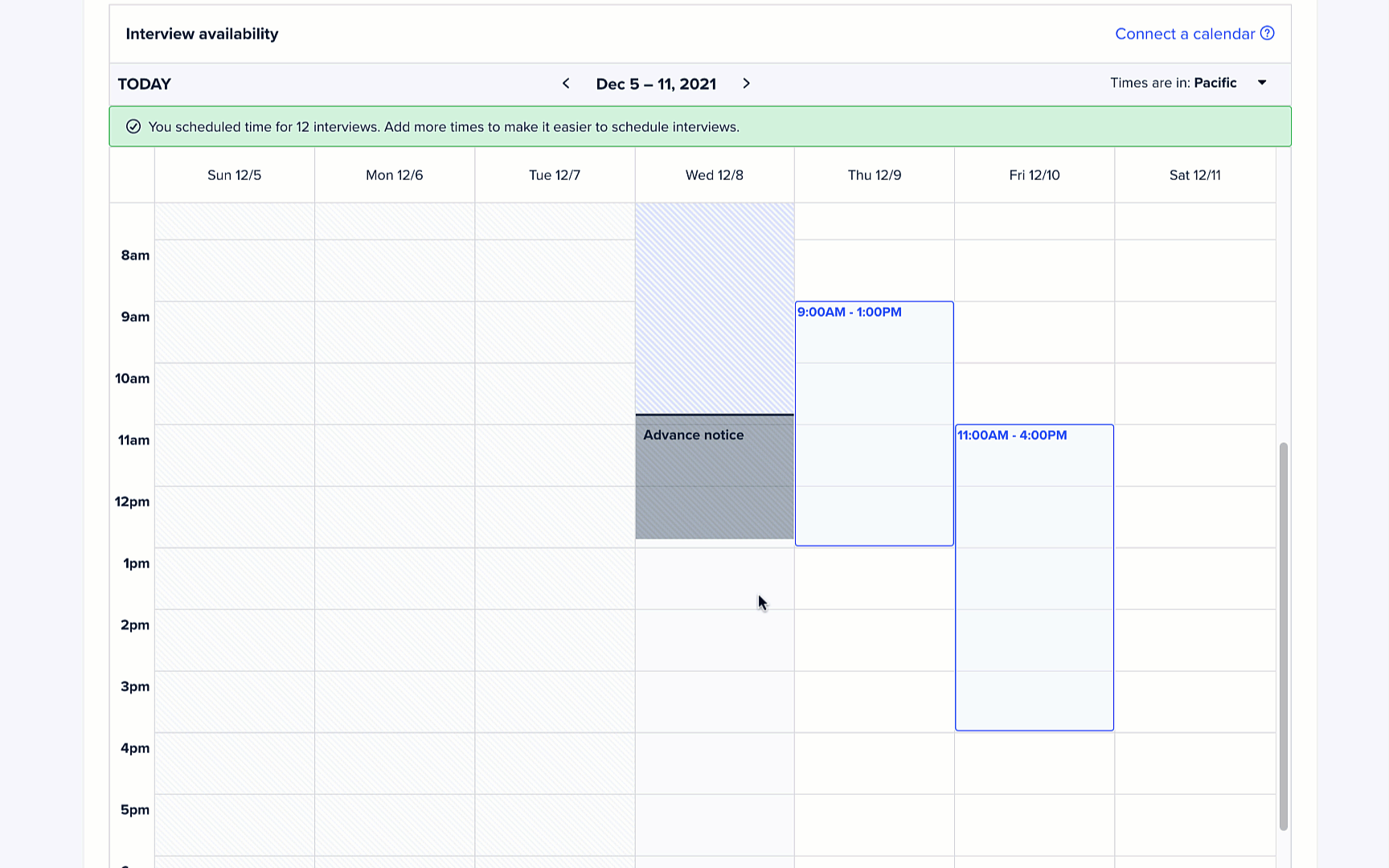
Task: Open the timezone dropdown arrow
Action: [1262, 83]
